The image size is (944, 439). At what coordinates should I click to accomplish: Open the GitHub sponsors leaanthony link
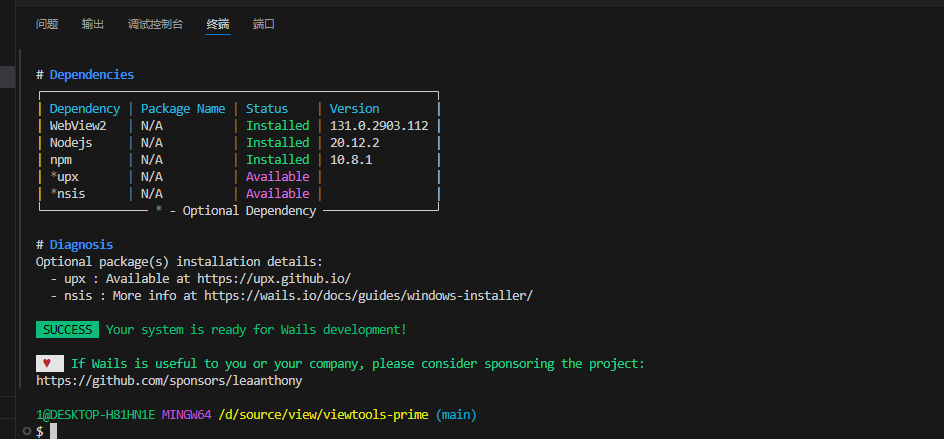(169, 381)
